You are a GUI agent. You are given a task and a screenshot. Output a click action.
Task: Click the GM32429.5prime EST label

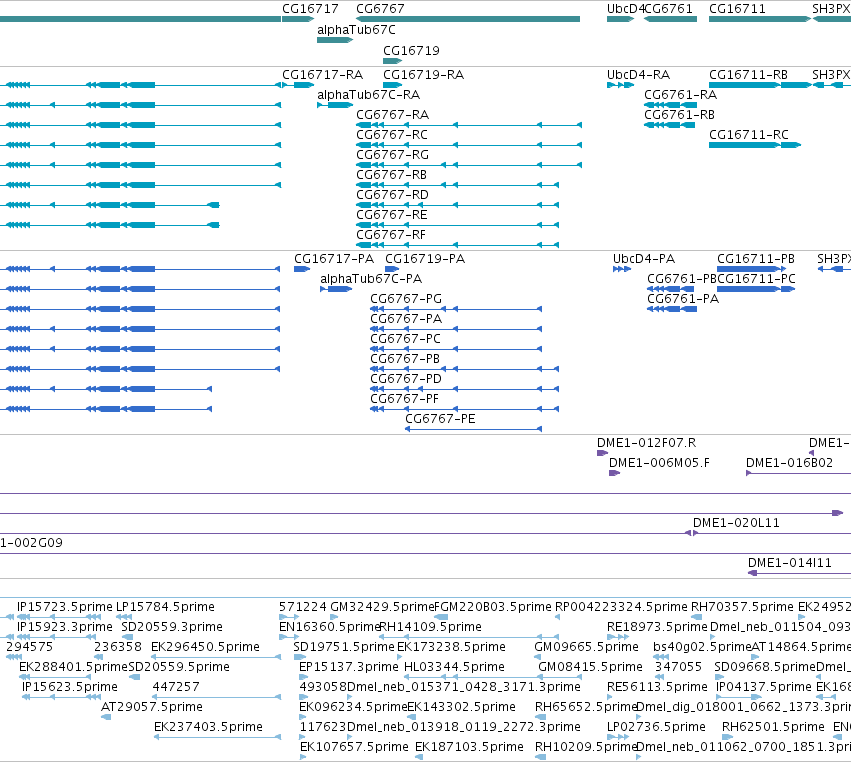tap(382, 606)
